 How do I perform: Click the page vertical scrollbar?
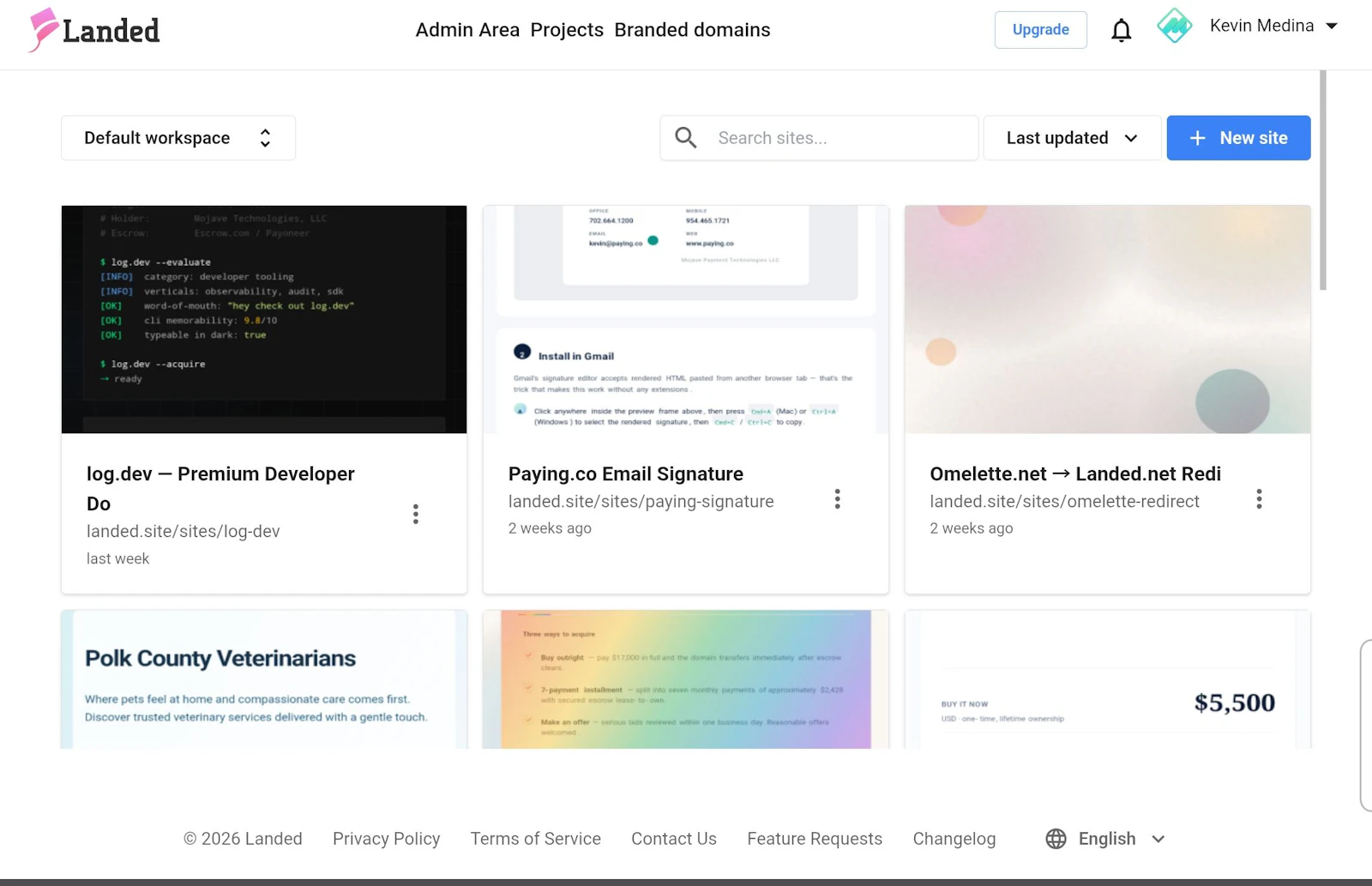click(x=1323, y=180)
